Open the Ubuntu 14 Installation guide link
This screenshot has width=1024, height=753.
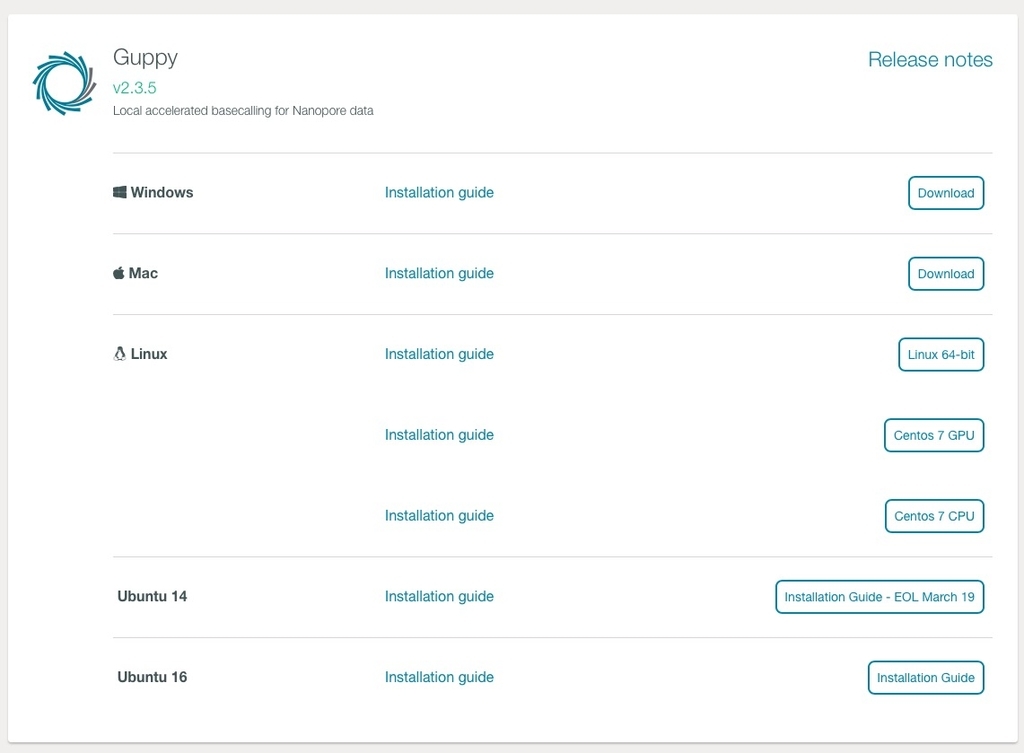439,596
